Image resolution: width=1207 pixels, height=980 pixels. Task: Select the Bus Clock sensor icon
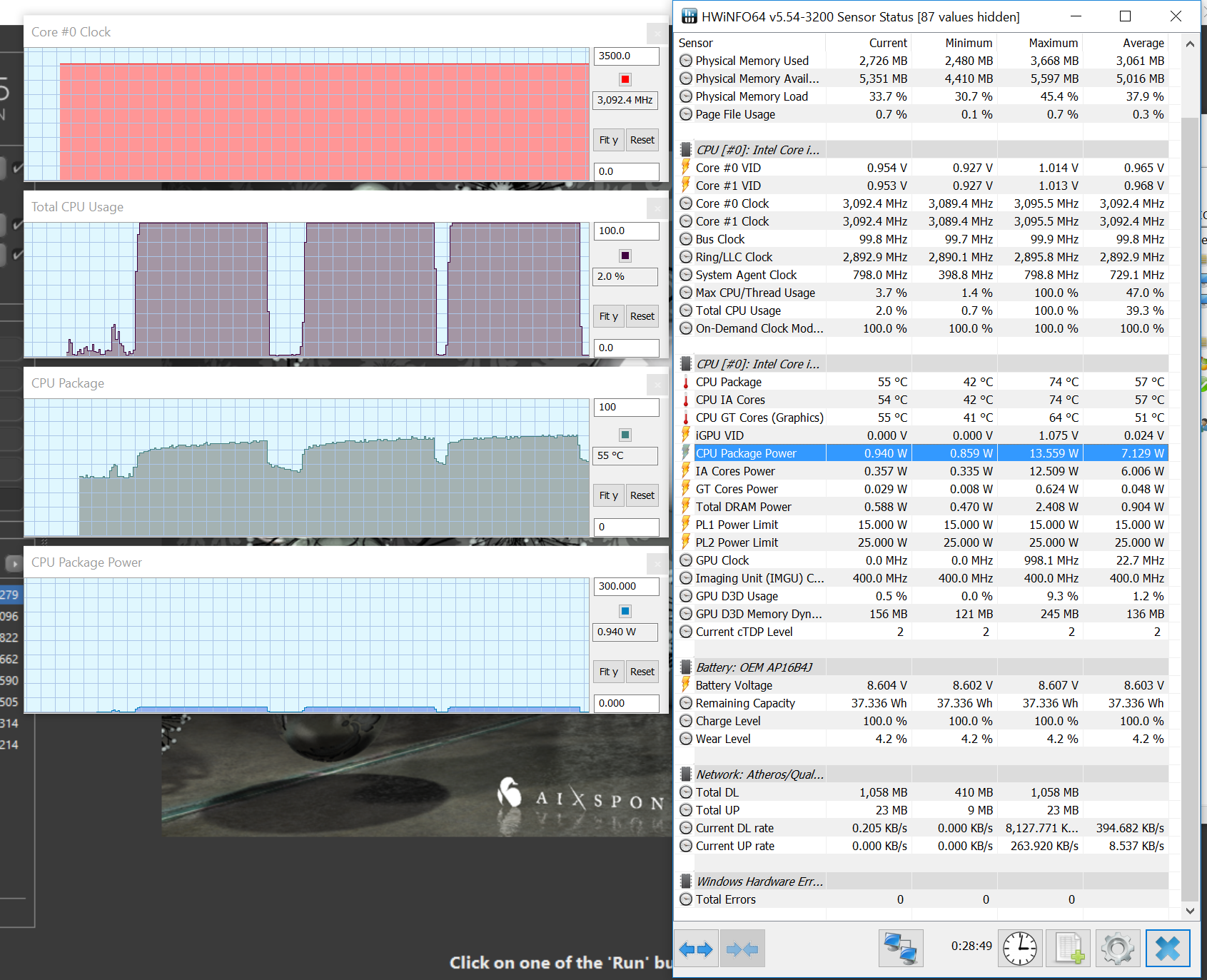686,239
